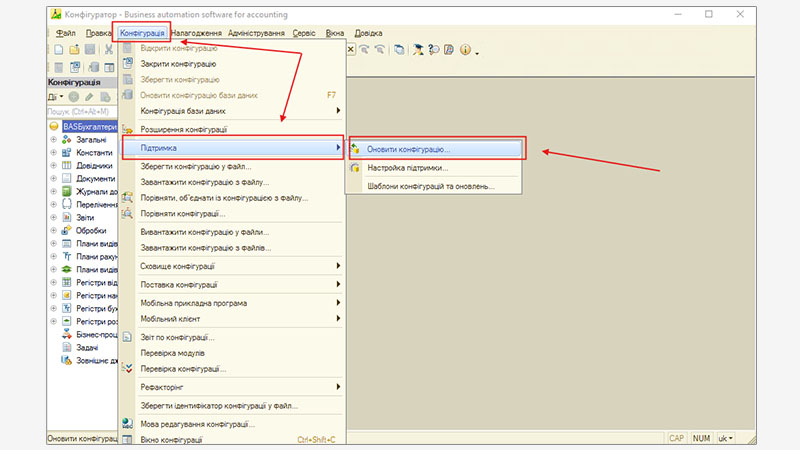Click the green Журнали документів icon

(x=66, y=192)
